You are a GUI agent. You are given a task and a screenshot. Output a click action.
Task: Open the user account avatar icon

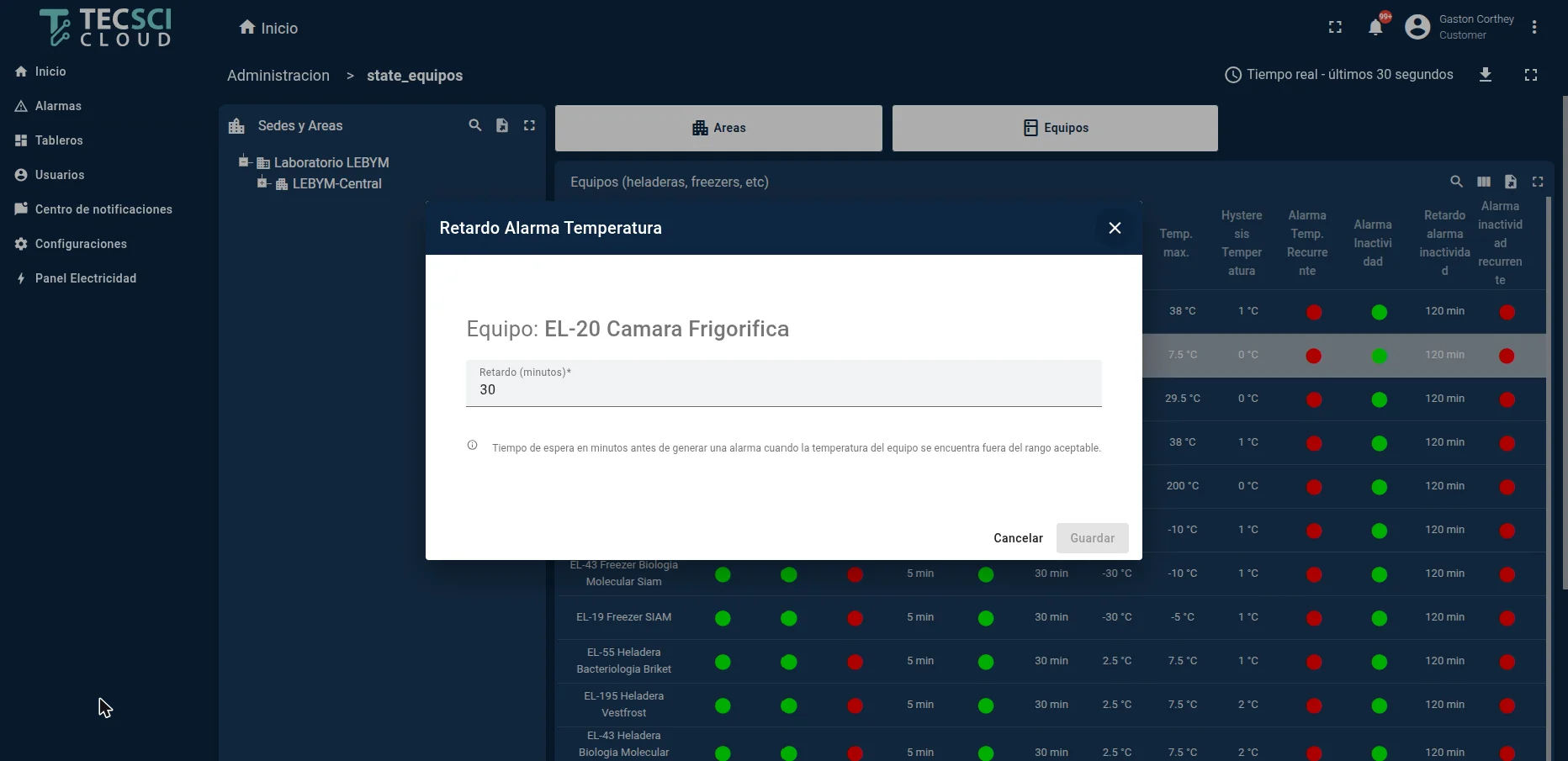(1417, 27)
